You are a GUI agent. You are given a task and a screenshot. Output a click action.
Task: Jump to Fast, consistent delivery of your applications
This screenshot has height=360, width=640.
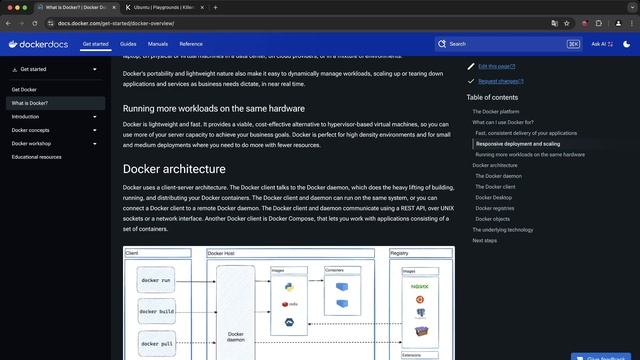[526, 133]
